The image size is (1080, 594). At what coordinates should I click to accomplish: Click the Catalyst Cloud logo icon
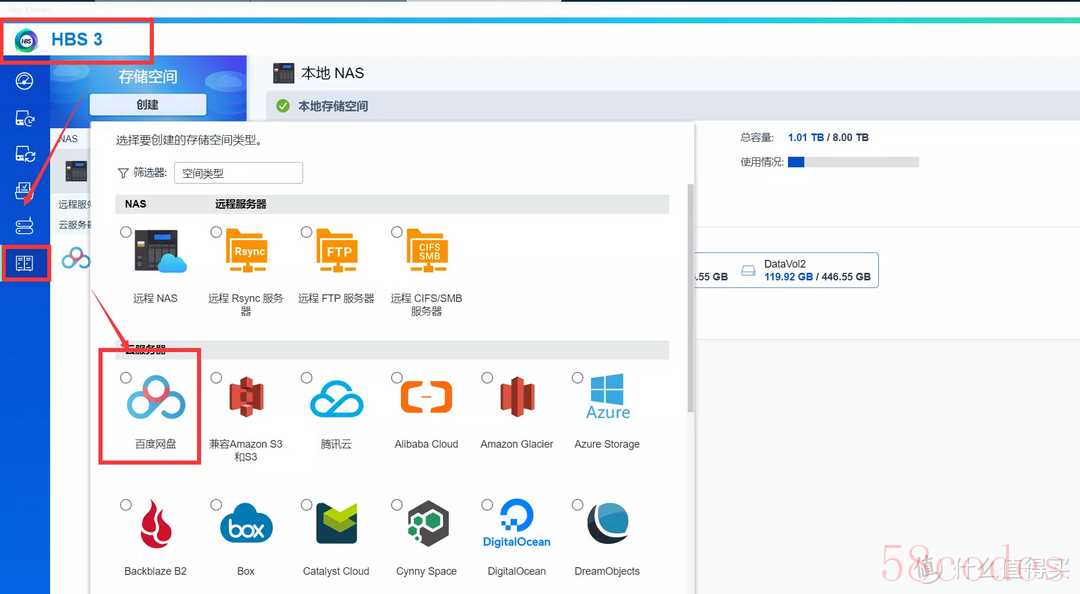(337, 524)
